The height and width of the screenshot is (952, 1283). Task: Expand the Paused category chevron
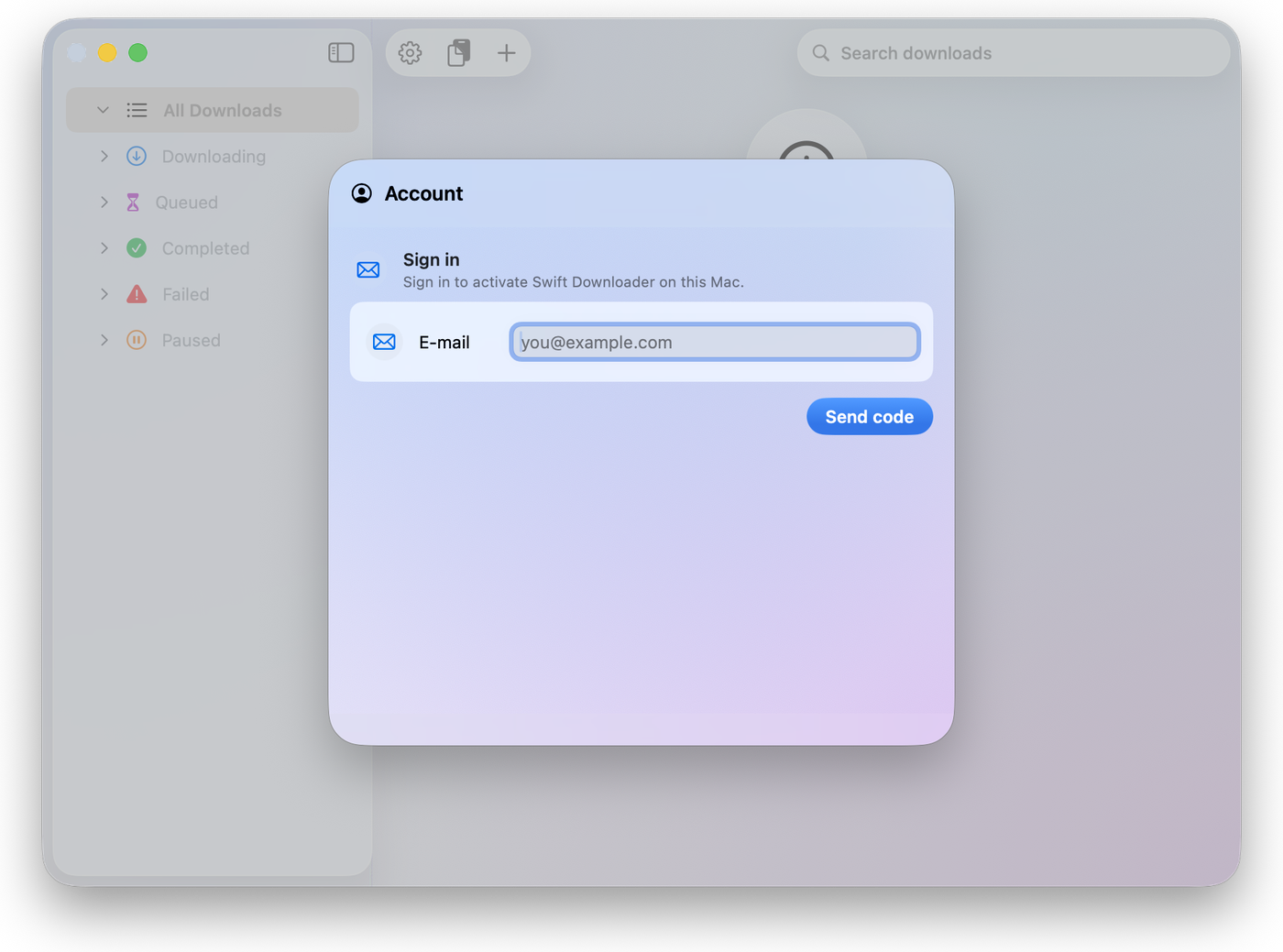click(104, 340)
